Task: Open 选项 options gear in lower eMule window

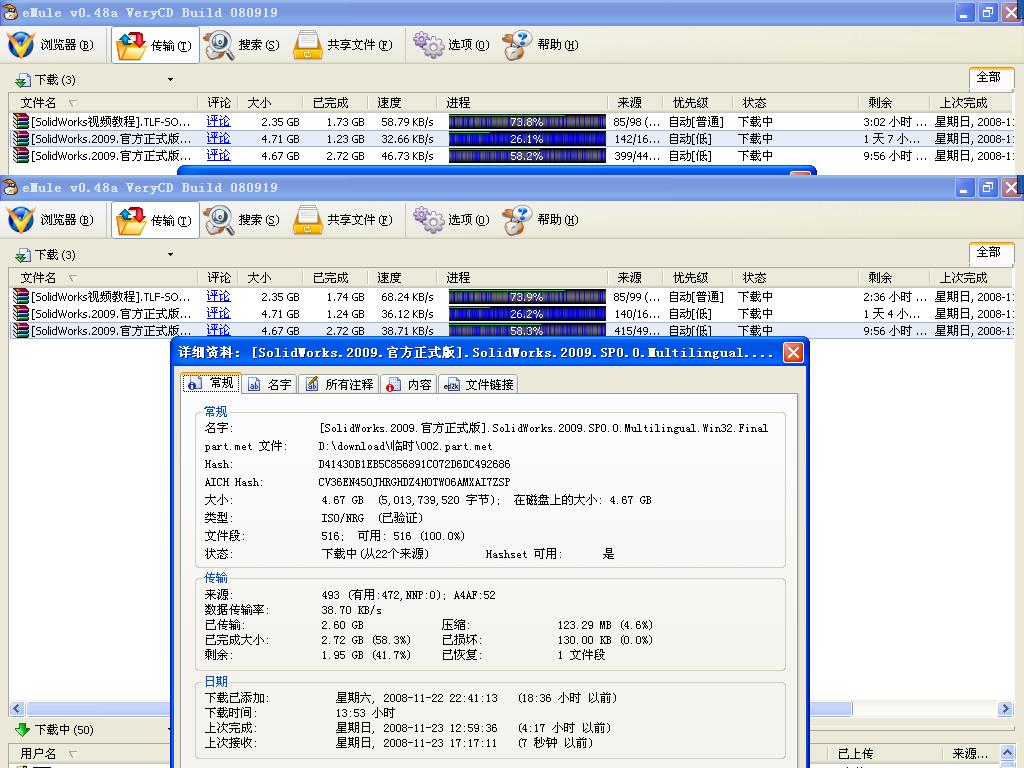Action: pos(428,220)
